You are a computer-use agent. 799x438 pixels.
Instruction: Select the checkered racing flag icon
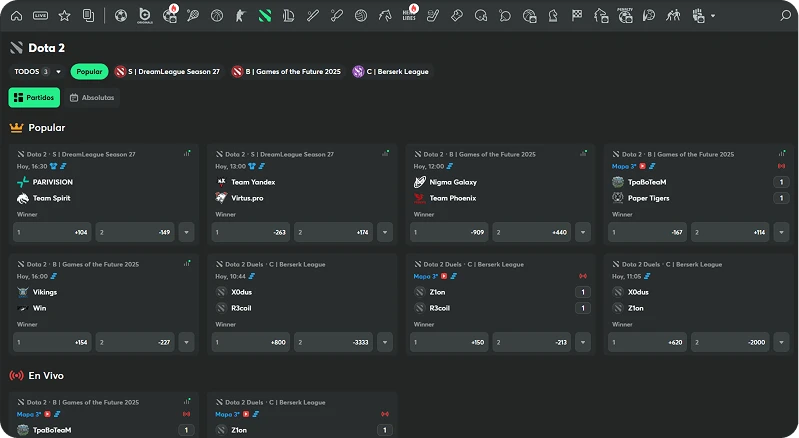tap(577, 15)
